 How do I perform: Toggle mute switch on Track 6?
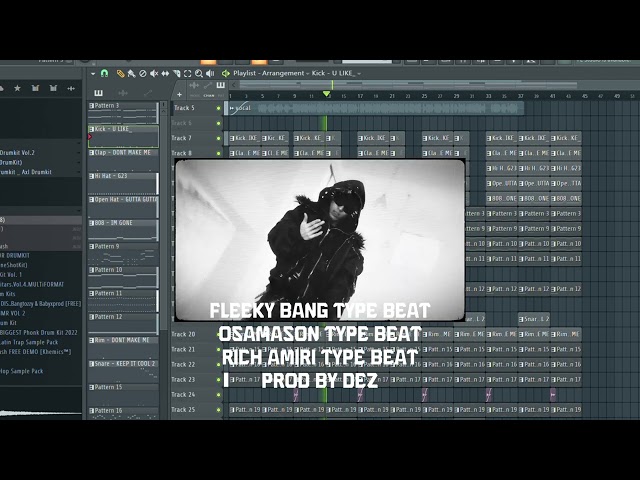[218, 123]
